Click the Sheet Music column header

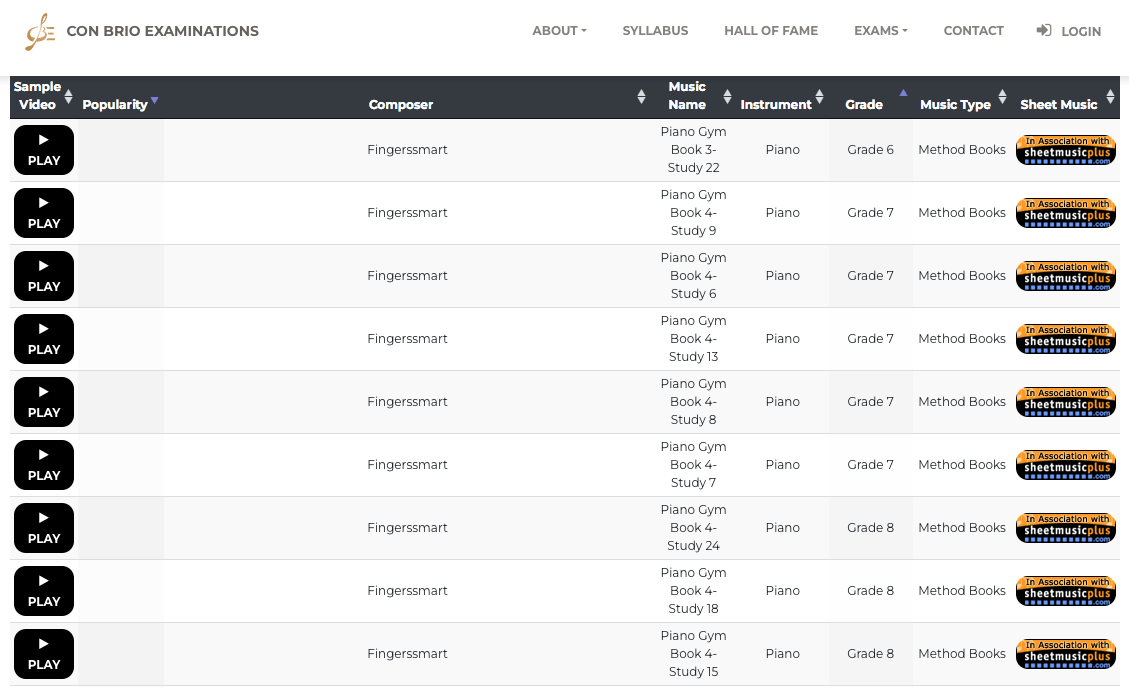click(1058, 104)
